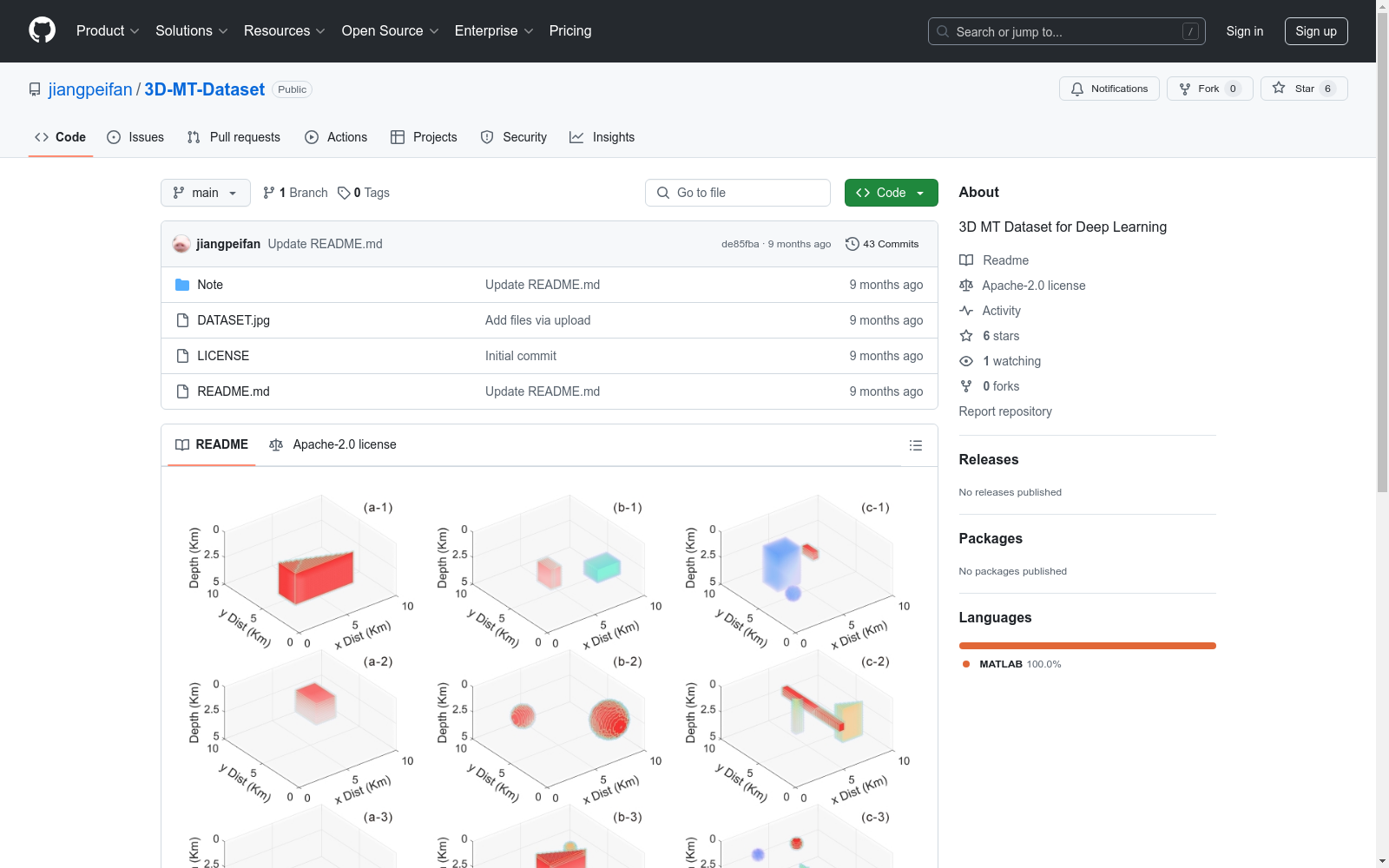The height and width of the screenshot is (868, 1389).
Task: Click the LICENSE file icon
Action: (x=182, y=356)
